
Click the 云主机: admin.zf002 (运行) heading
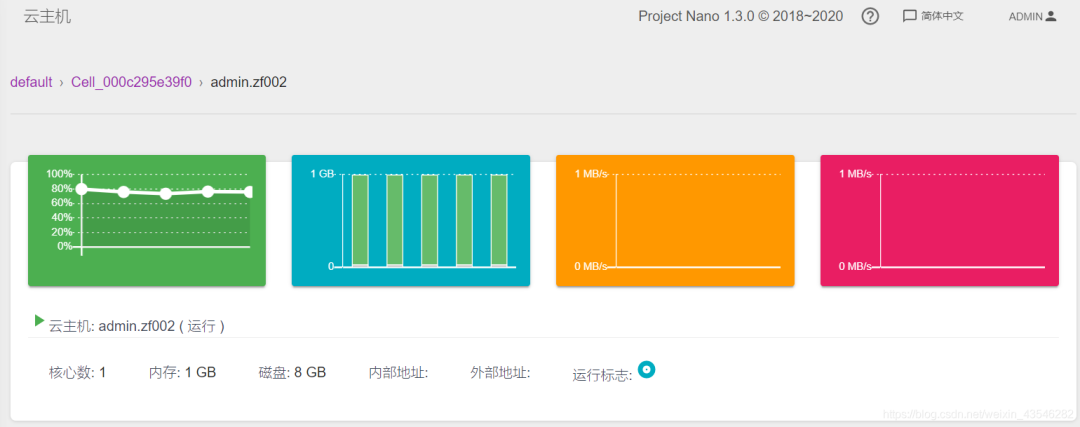coord(136,326)
